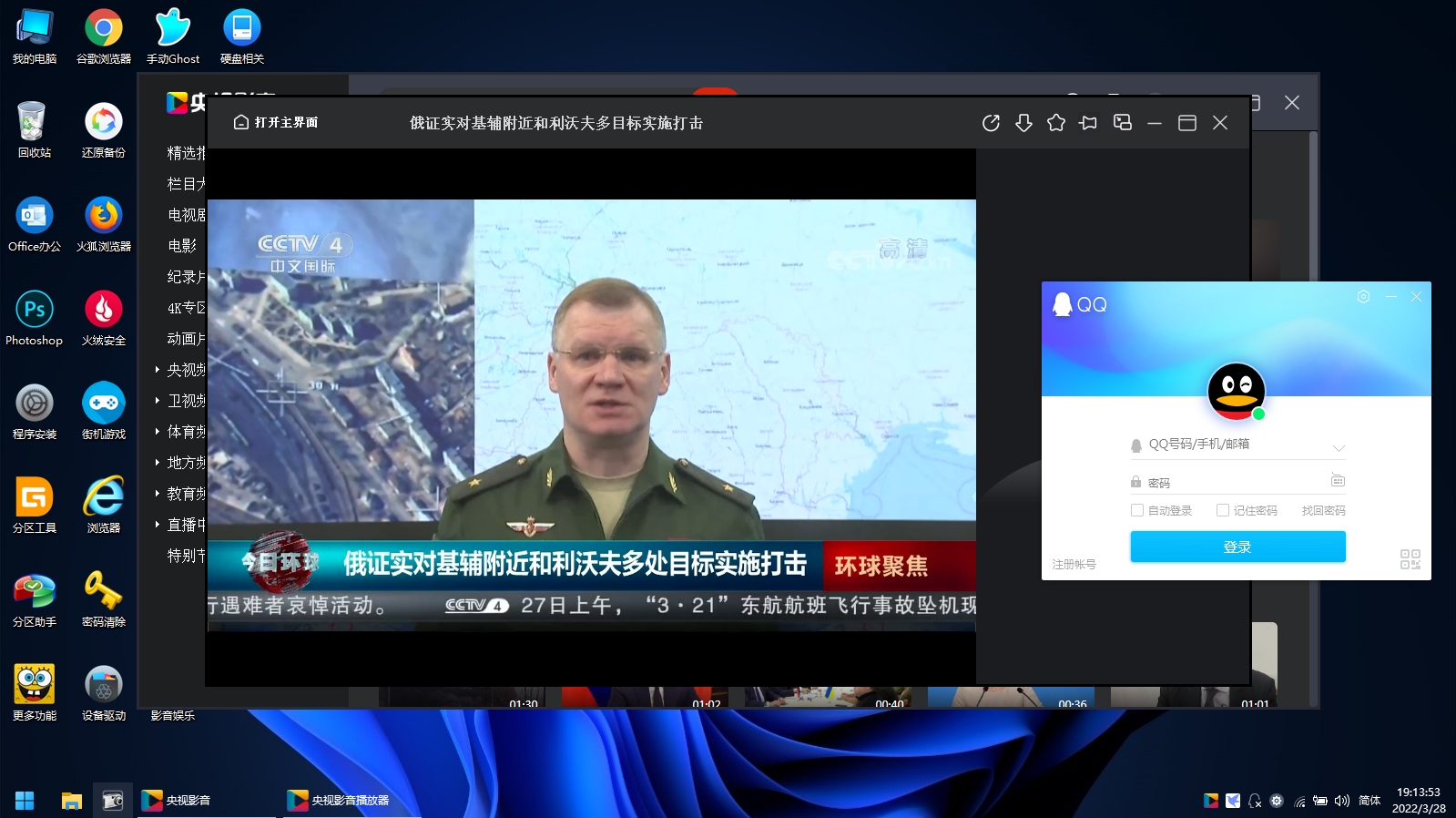Favorite the video with the star icon
1456x818 pixels.
[x=1056, y=122]
